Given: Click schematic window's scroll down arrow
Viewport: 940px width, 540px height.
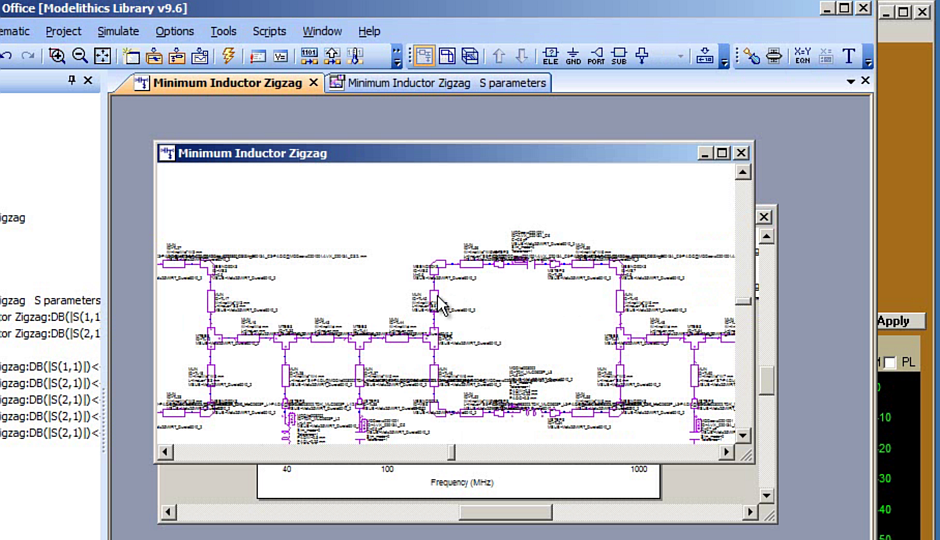Looking at the screenshot, I should coord(743,436).
